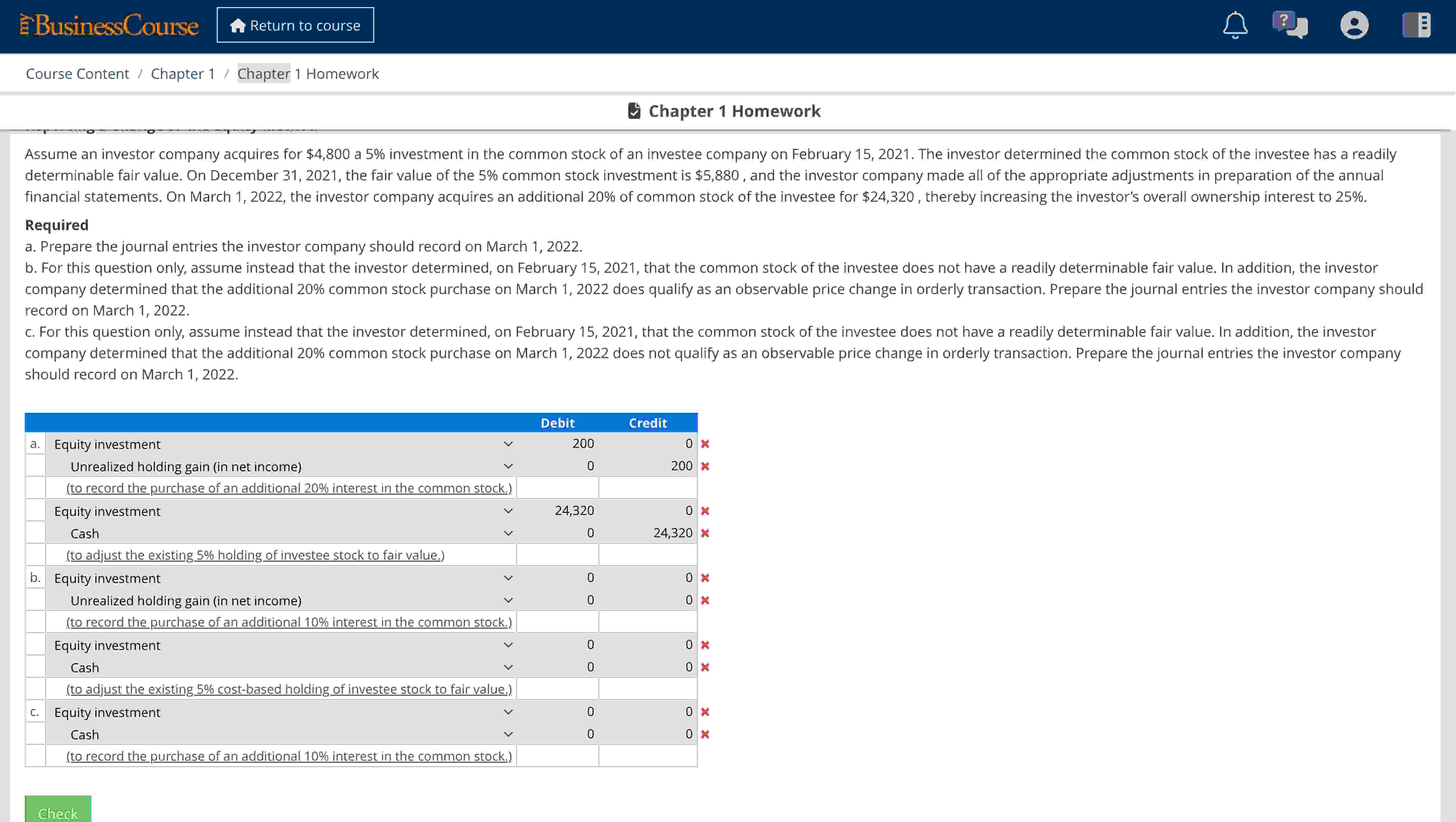Viewport: 1456px width, 822px height.
Task: Open the user profile icon
Action: (x=1354, y=25)
